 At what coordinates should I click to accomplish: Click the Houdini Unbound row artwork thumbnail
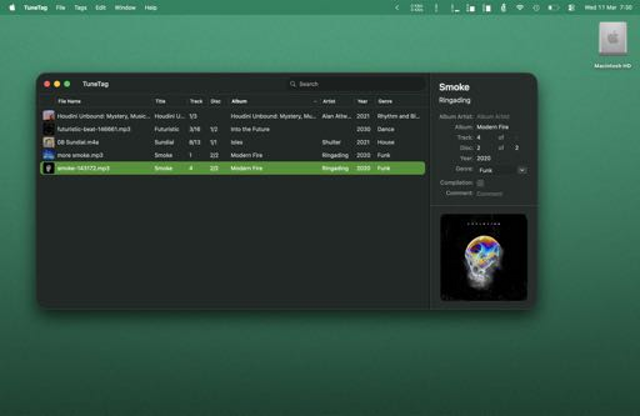pyautogui.click(x=49, y=116)
